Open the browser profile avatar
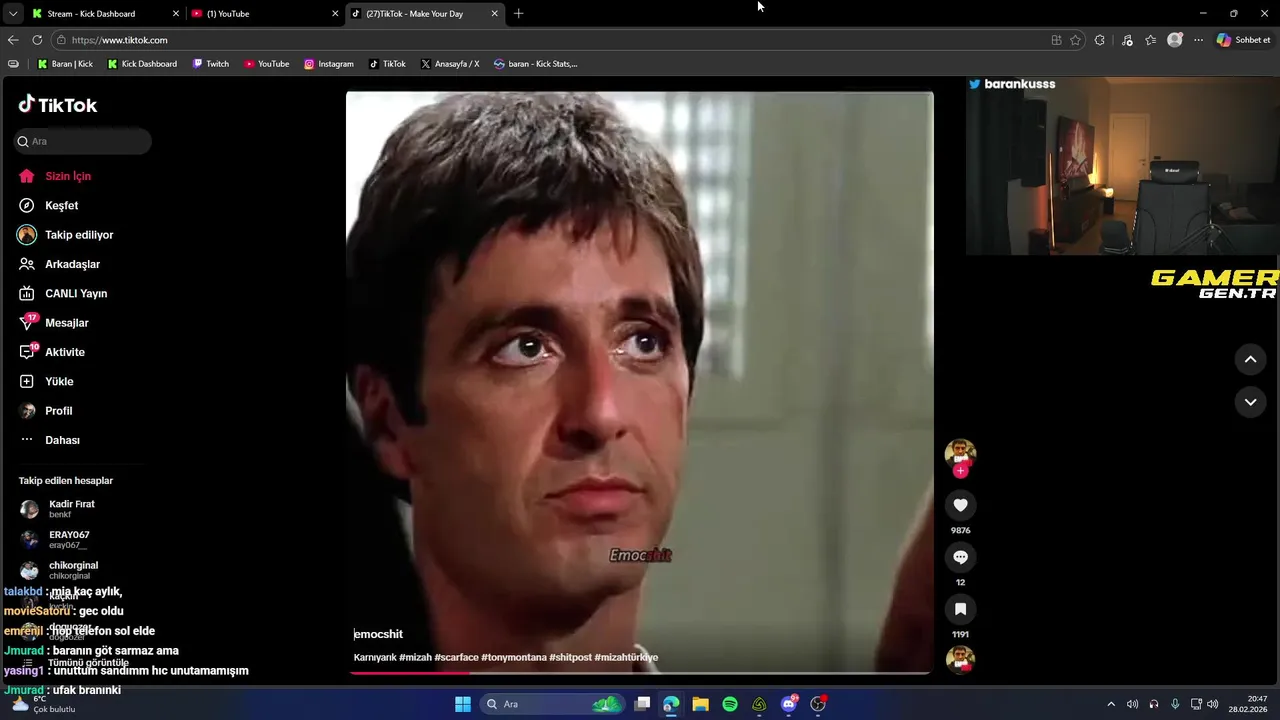Screen dimensions: 1280x720 point(1175,40)
